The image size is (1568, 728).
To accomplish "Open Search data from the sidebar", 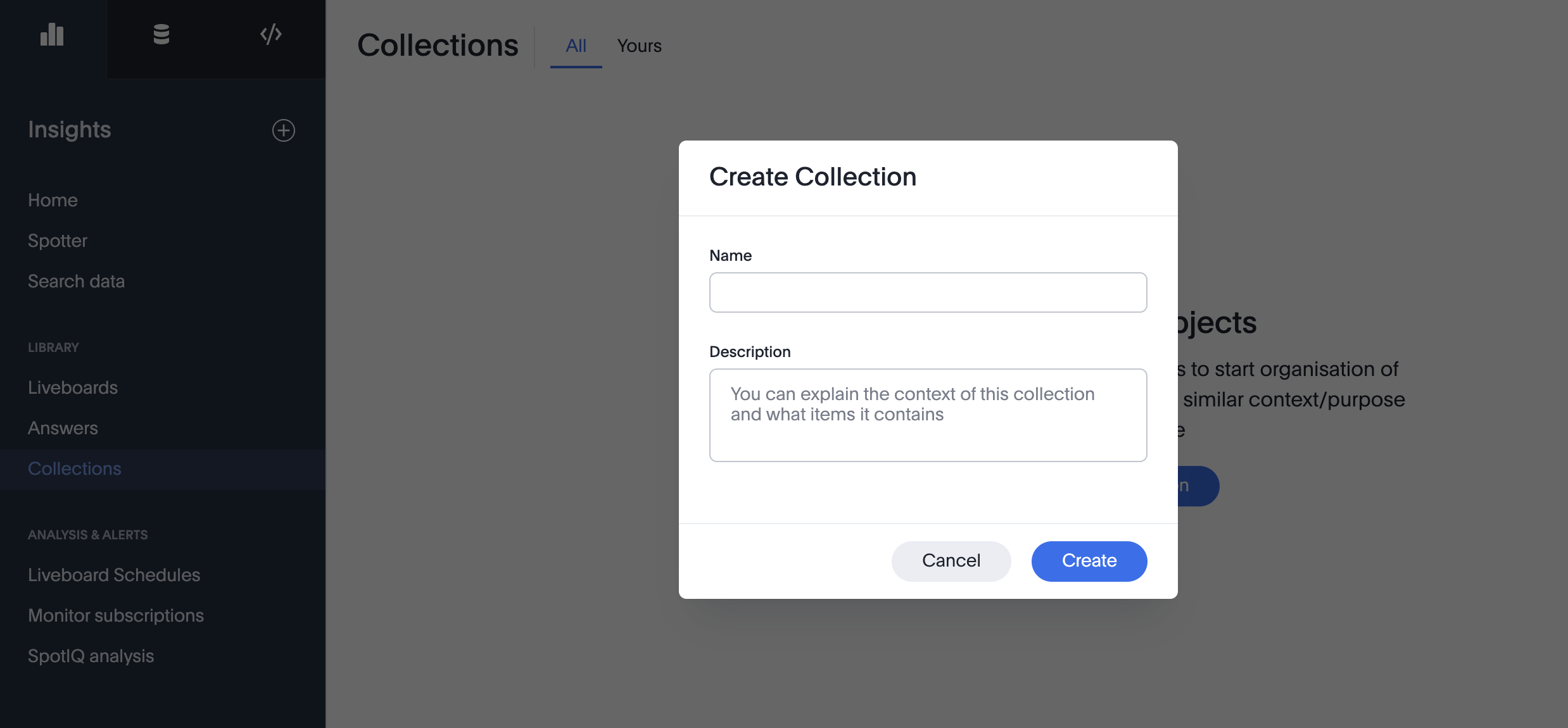I will (76, 281).
